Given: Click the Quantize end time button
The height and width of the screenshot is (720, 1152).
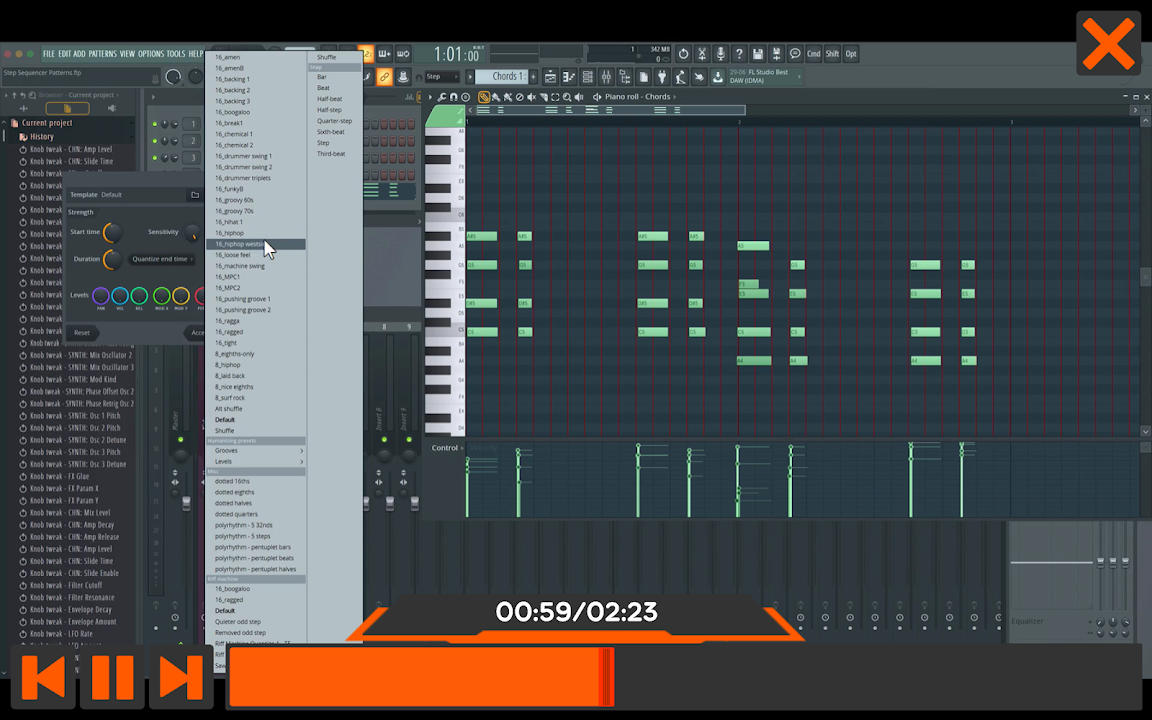Looking at the screenshot, I should pos(160,259).
